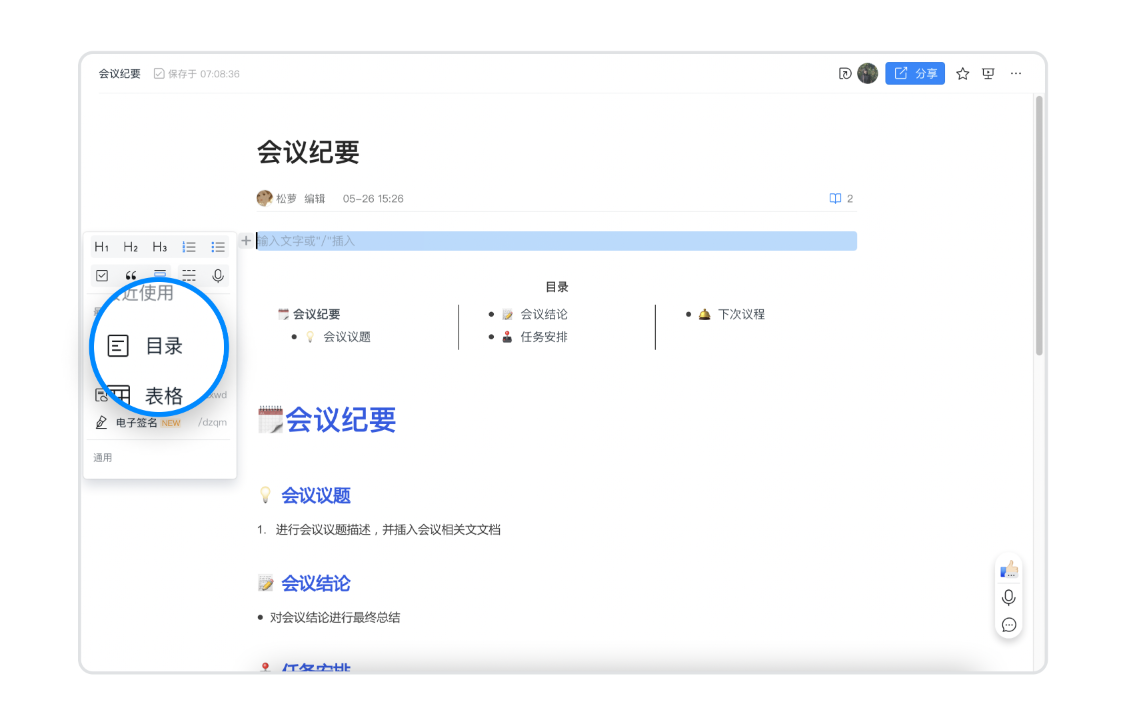Insert a bulleted list block
The width and height of the screenshot is (1125, 726).
point(218,246)
